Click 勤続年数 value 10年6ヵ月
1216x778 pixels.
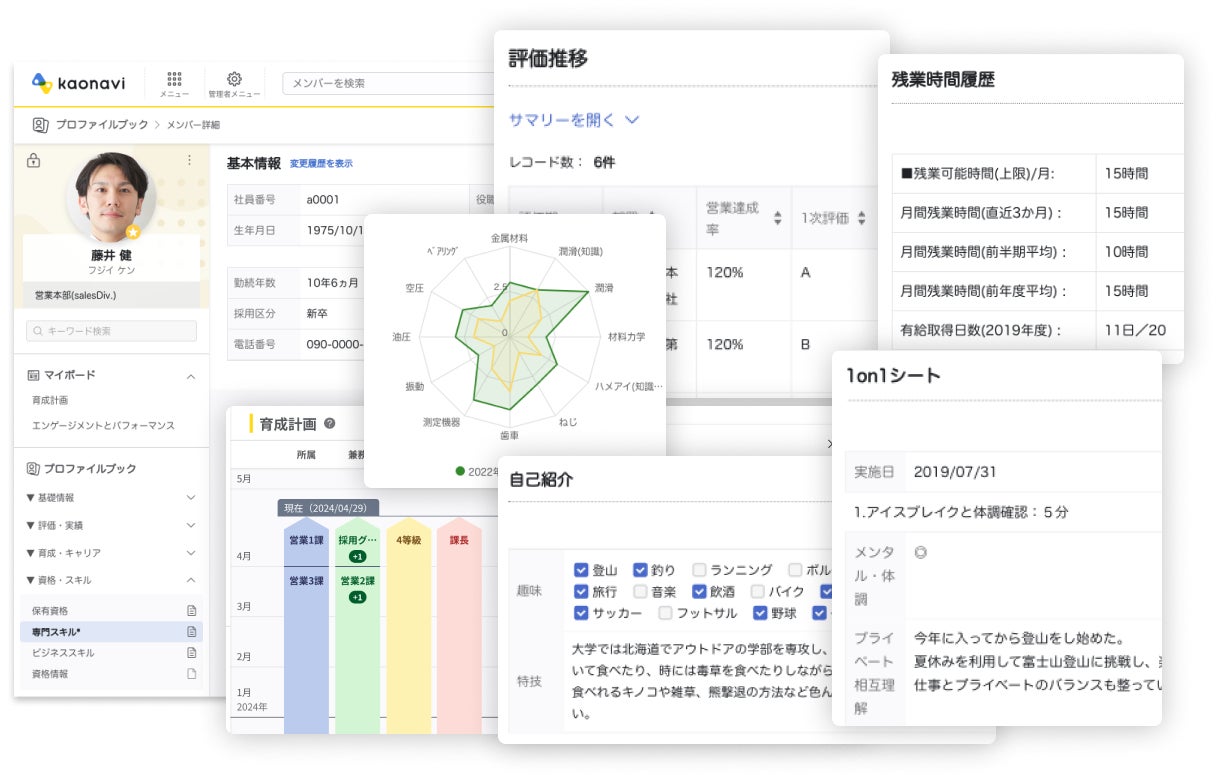334,283
